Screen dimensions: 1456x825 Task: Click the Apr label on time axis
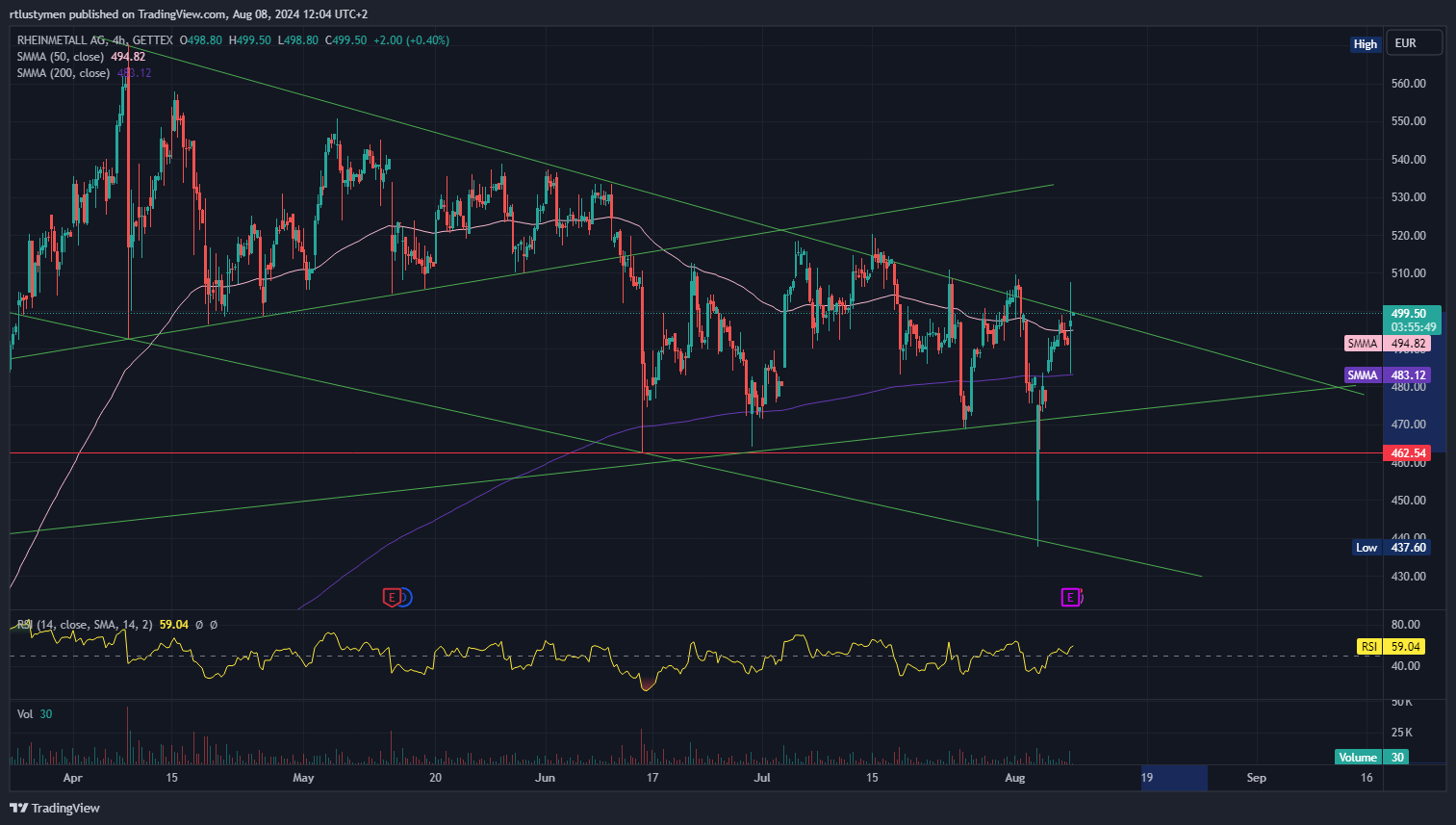point(72,778)
